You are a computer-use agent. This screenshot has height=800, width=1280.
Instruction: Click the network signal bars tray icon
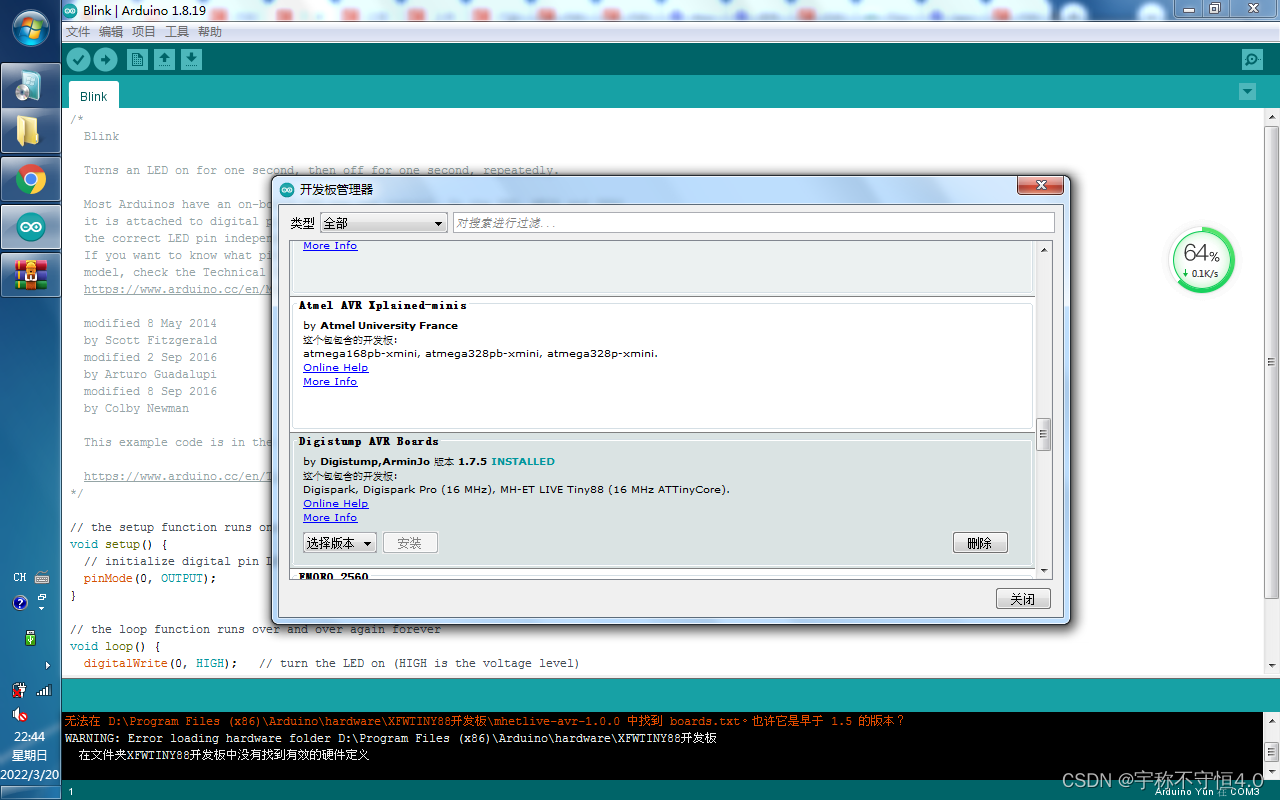click(43, 690)
